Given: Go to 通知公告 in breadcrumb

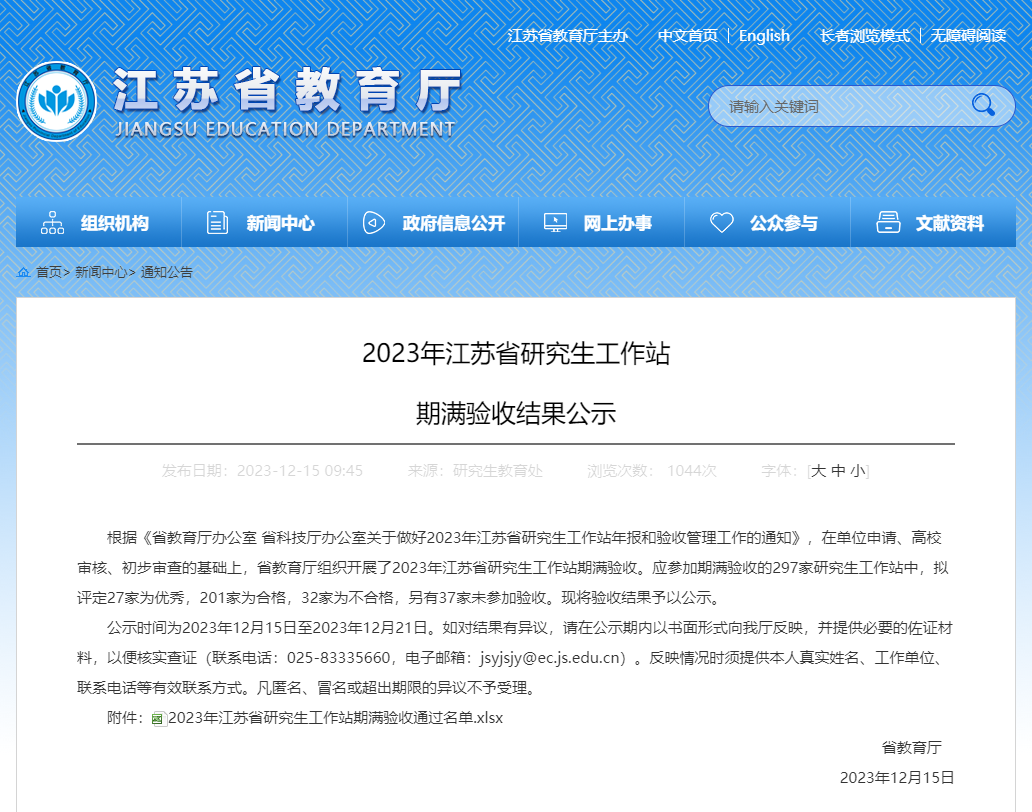Looking at the screenshot, I should (x=167, y=272).
